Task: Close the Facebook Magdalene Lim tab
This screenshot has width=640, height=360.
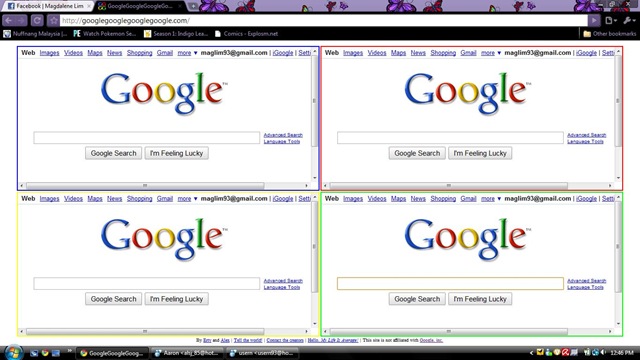Action: pyautogui.click(x=89, y=6)
